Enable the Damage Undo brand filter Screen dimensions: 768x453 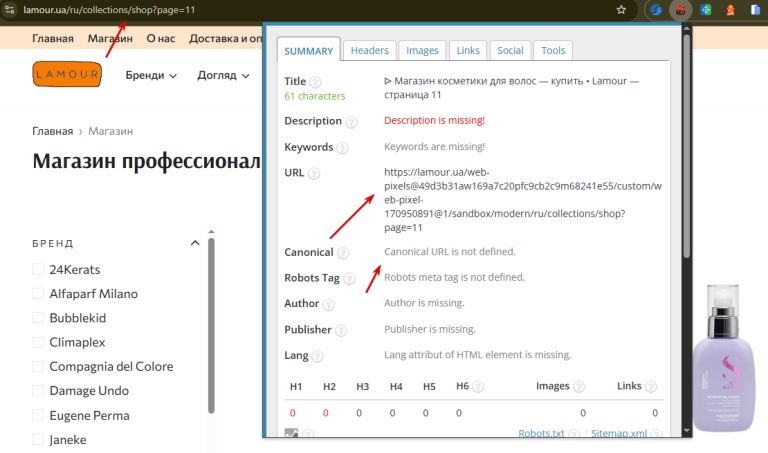point(38,390)
